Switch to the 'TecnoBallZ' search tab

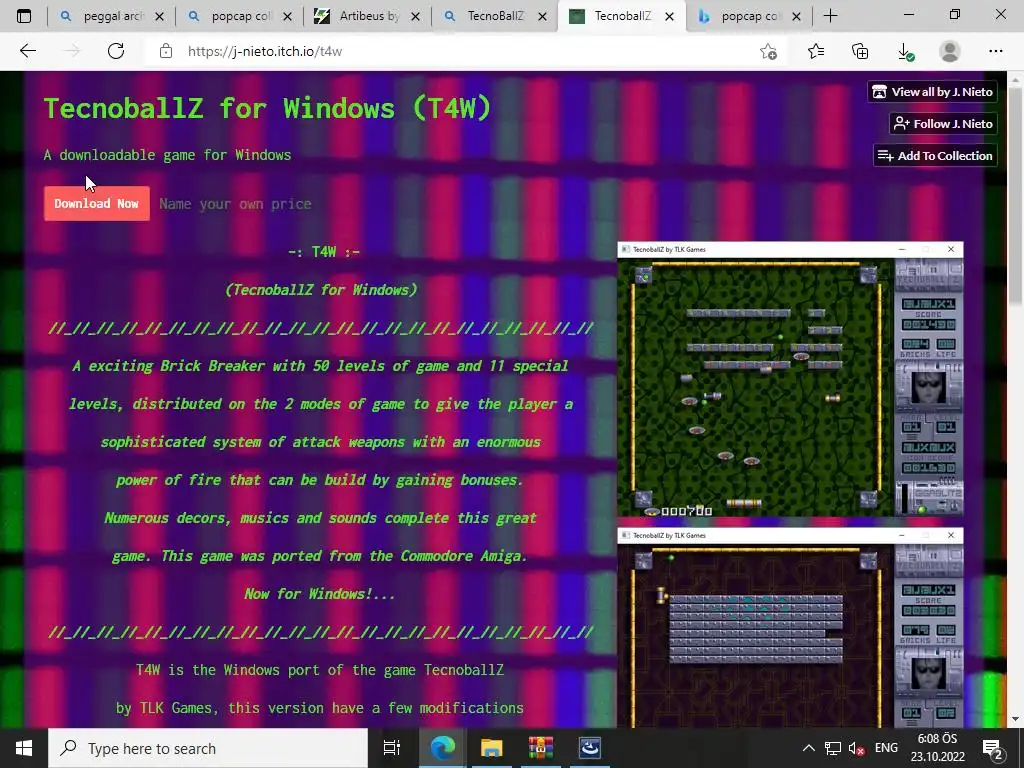[496, 16]
